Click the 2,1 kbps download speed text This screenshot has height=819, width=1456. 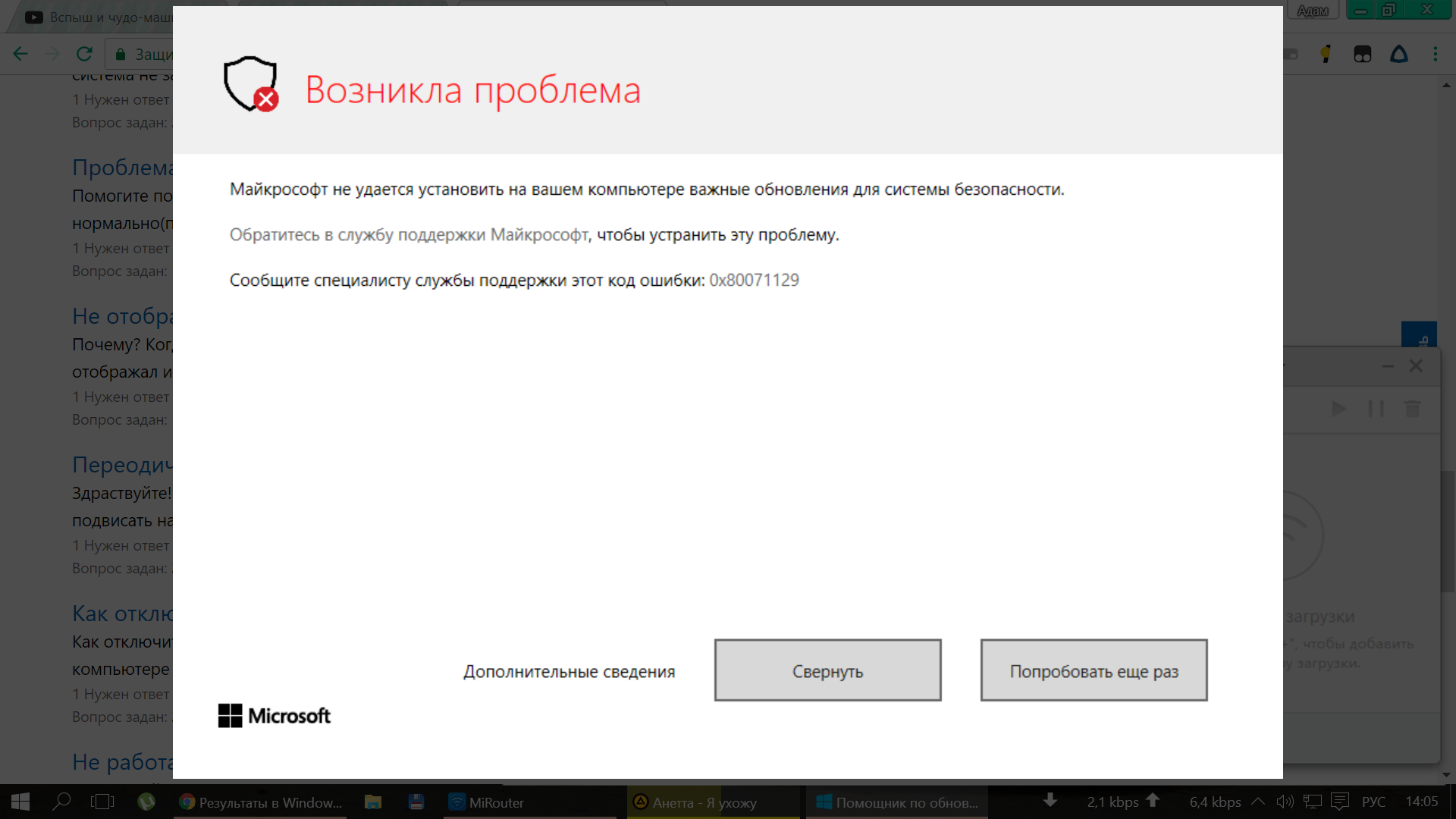pyautogui.click(x=1112, y=802)
